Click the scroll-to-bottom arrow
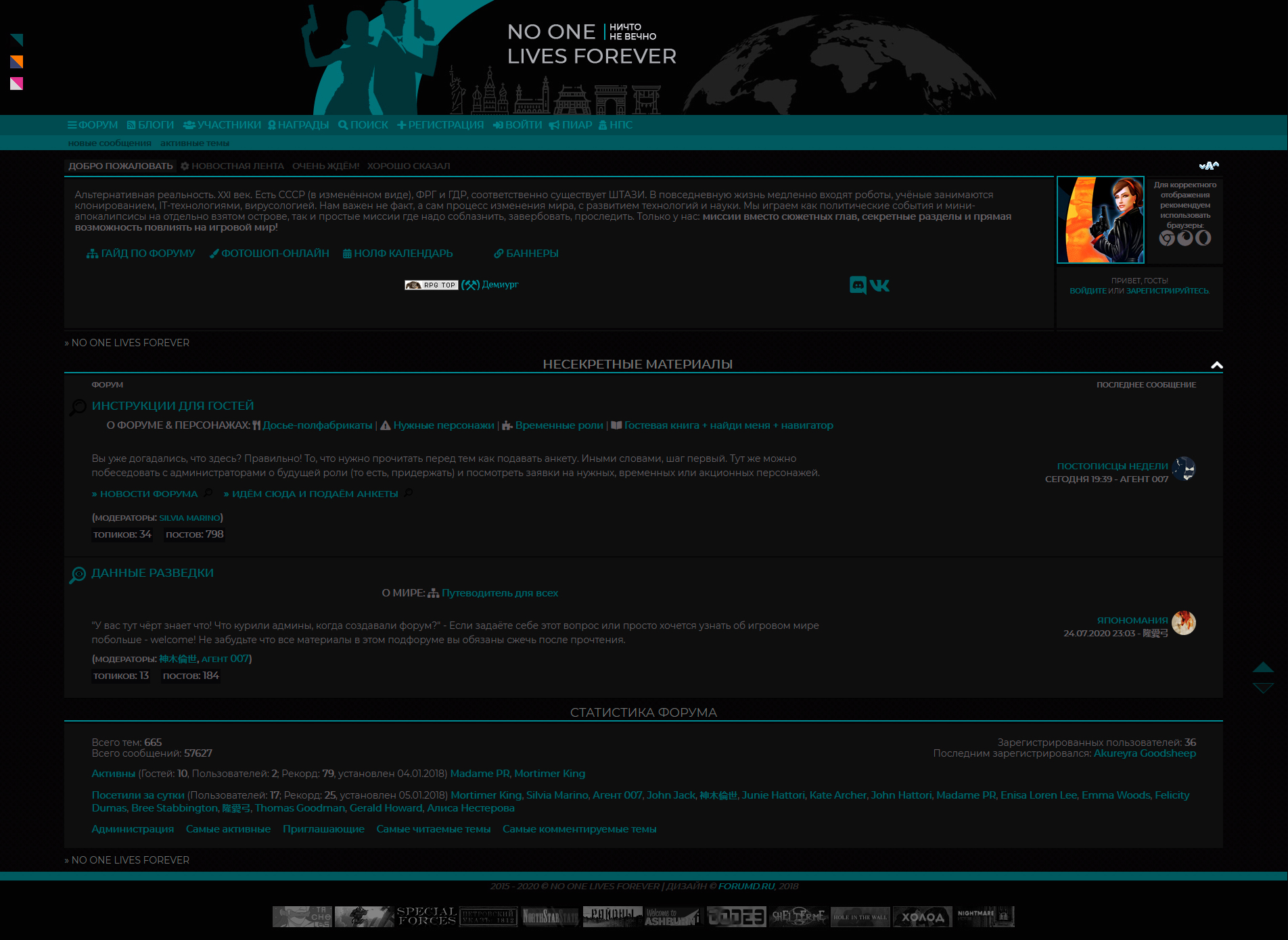 coord(1263,688)
